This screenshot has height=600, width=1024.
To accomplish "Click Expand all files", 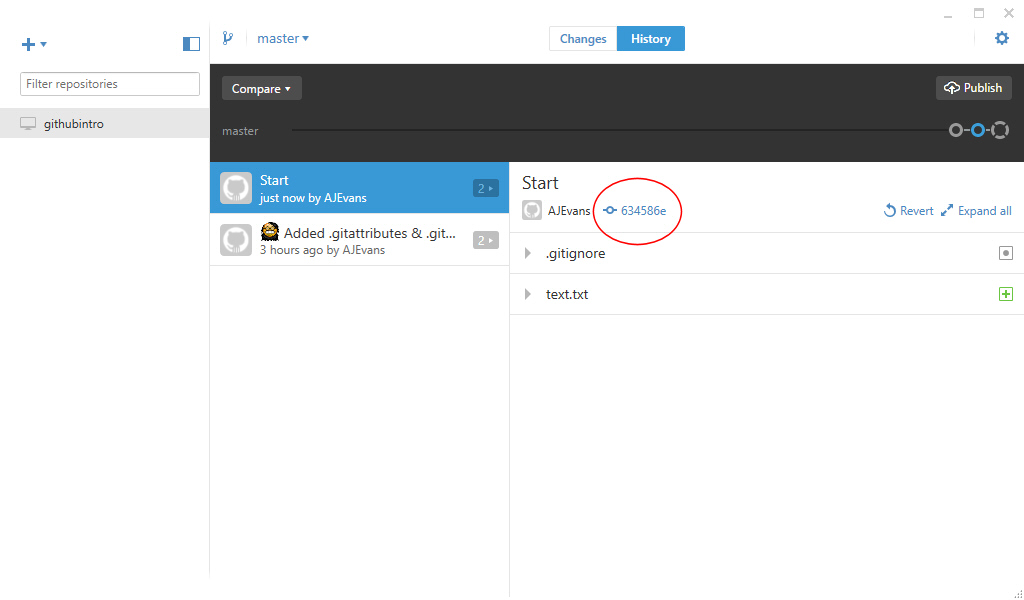I will coord(976,210).
